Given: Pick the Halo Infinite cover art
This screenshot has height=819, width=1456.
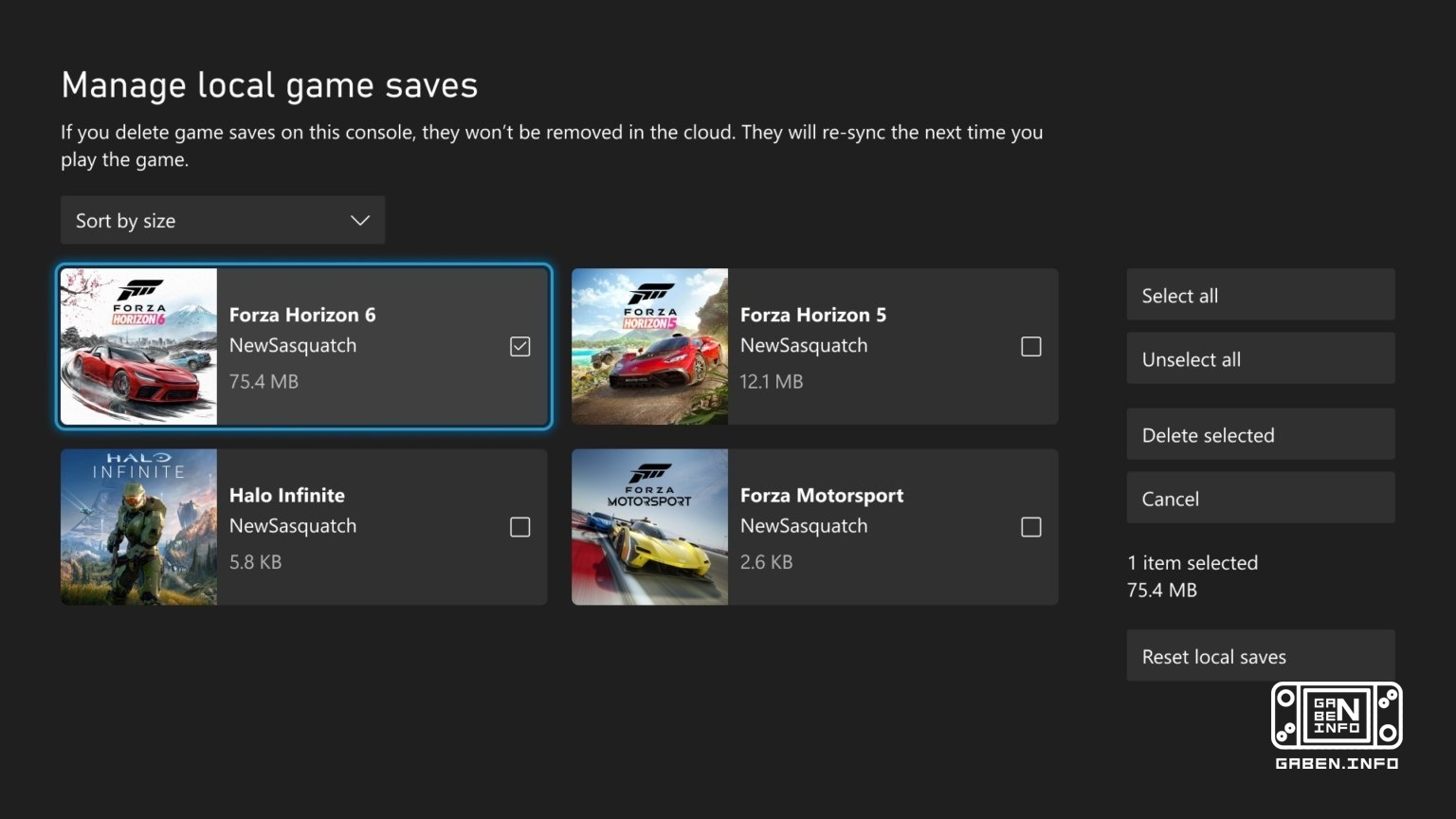Looking at the screenshot, I should coord(139,527).
